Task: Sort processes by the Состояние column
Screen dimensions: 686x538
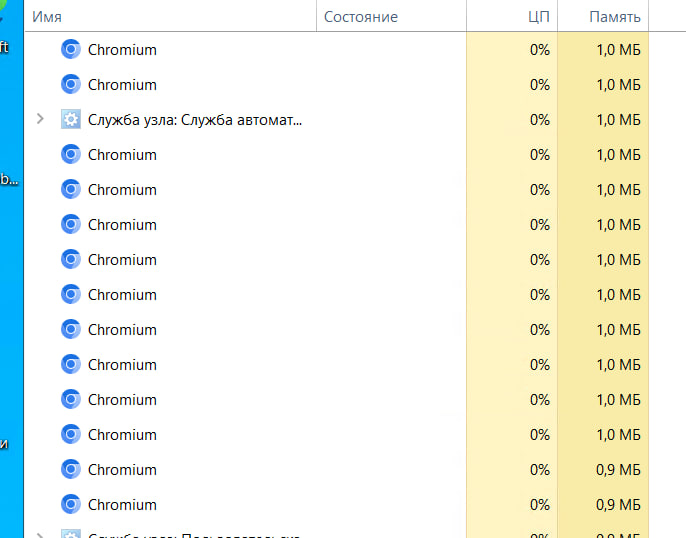Action: (x=360, y=17)
